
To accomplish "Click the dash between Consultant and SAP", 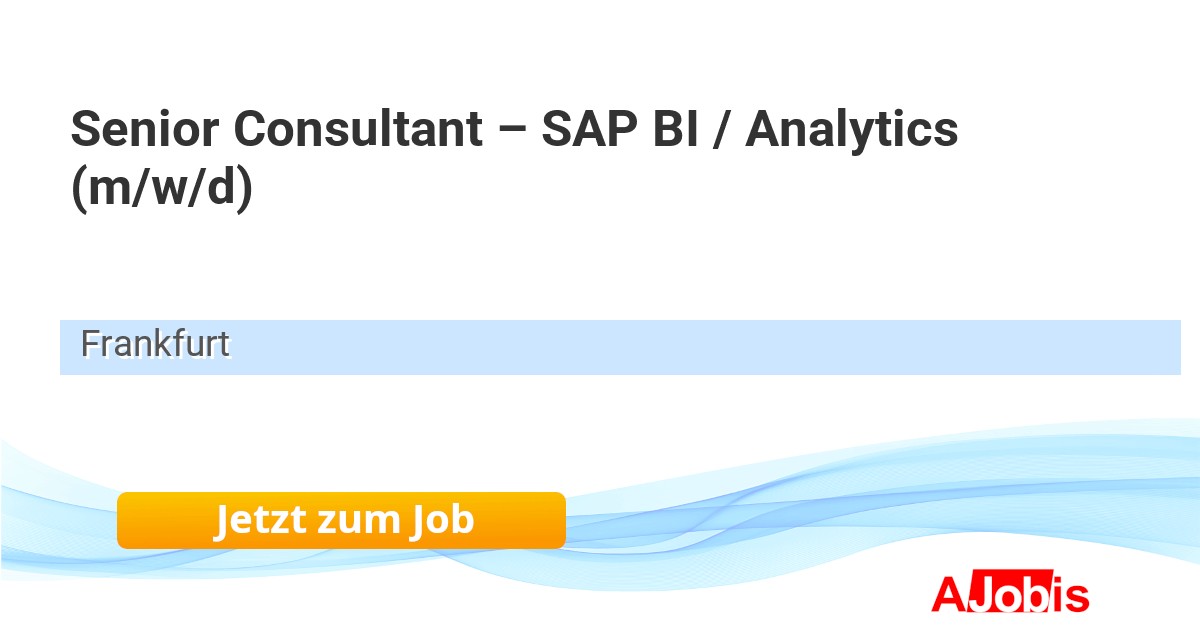I will [x=513, y=132].
